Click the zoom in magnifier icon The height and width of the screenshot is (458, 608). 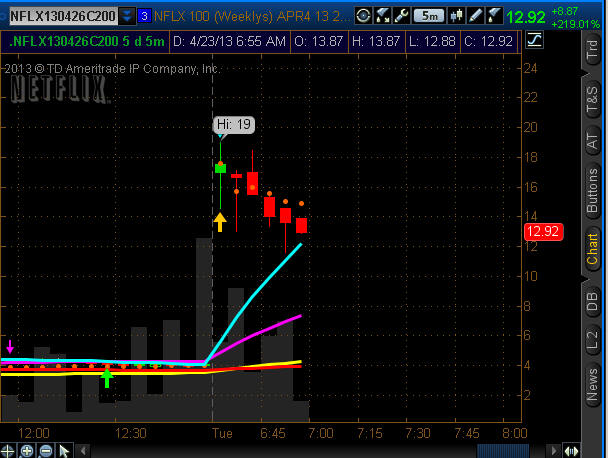(26, 450)
